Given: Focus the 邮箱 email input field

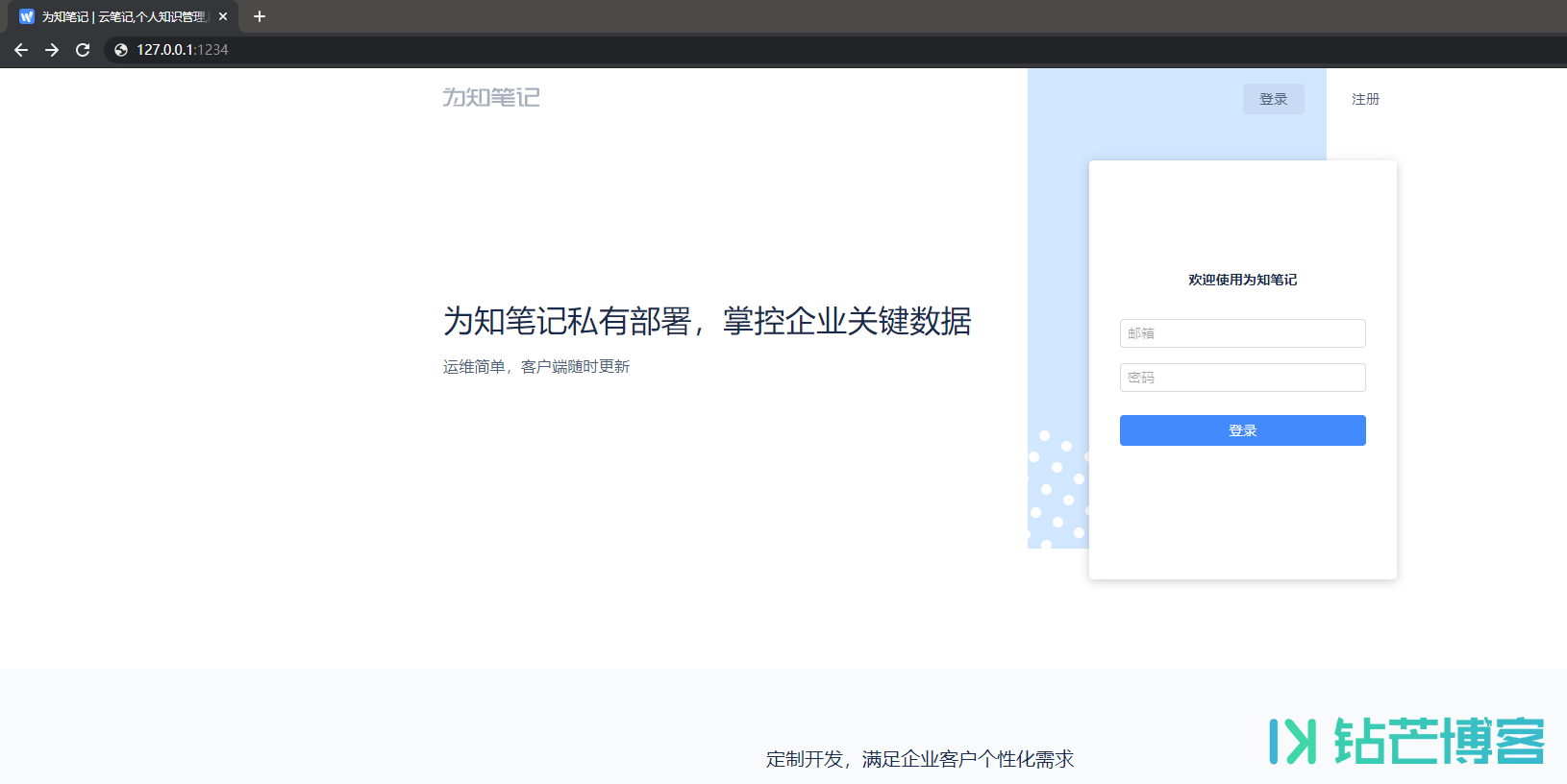Looking at the screenshot, I should pyautogui.click(x=1243, y=333).
